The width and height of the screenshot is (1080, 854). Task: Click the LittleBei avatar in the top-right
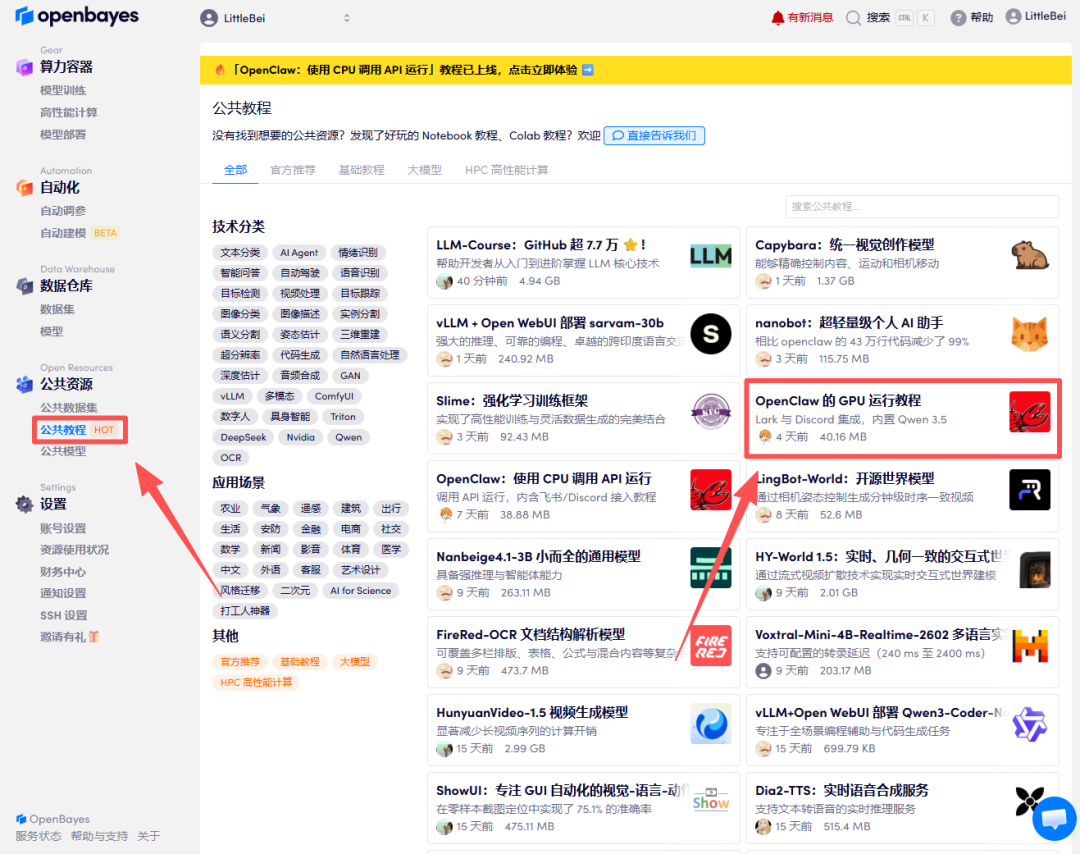(1013, 17)
